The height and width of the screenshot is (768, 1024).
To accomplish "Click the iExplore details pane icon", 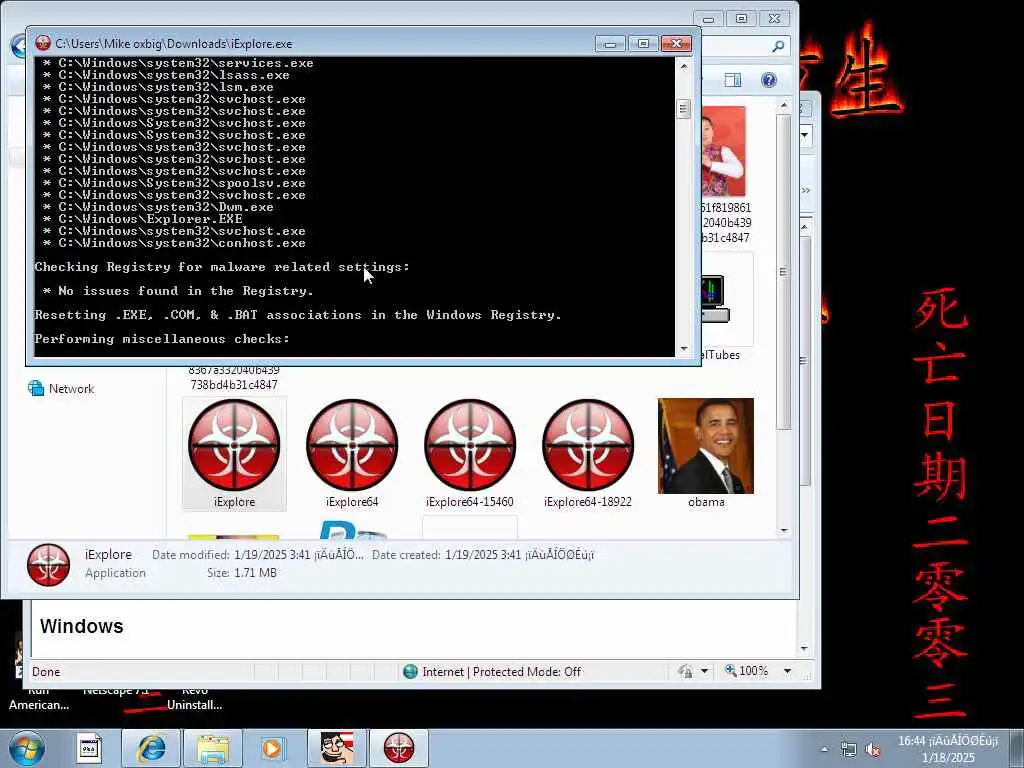I will 48,565.
